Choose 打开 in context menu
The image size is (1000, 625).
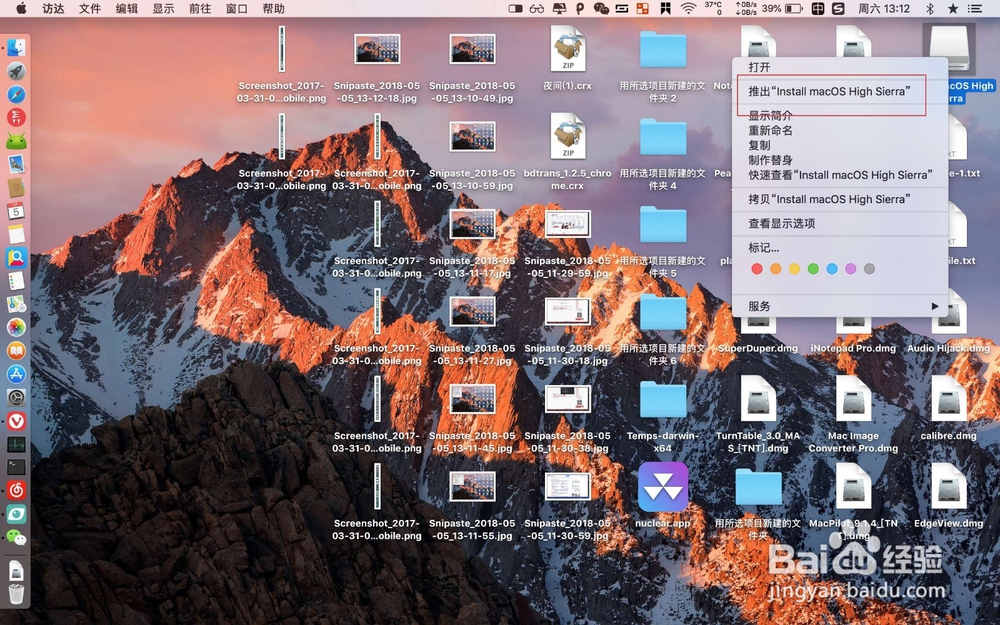839,67
